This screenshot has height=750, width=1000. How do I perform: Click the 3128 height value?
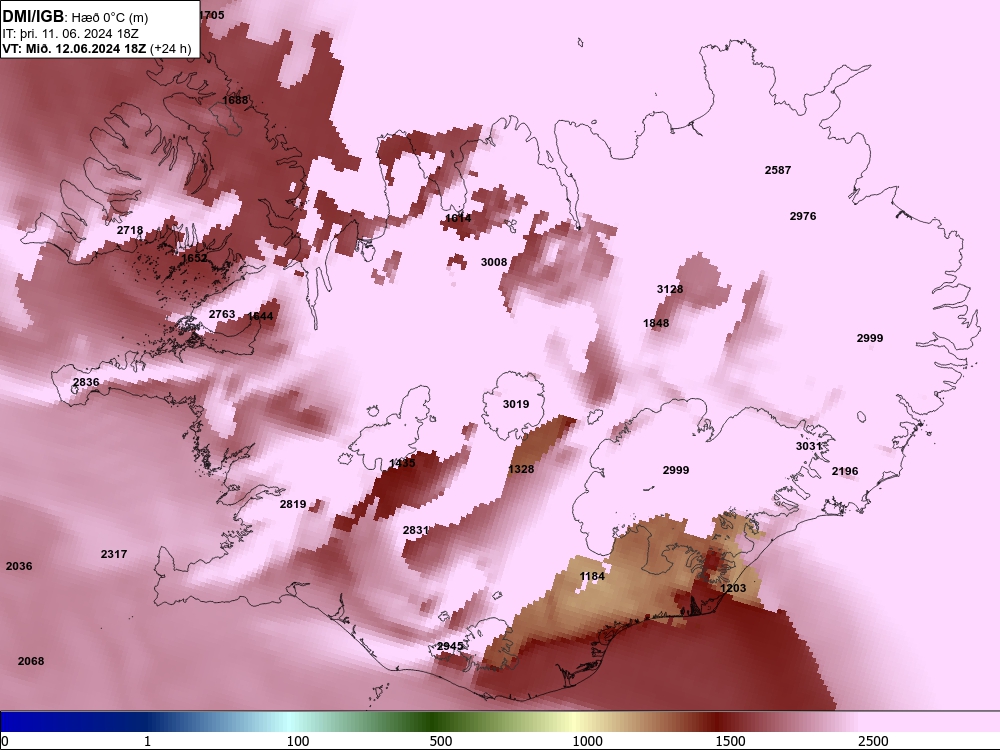pyautogui.click(x=670, y=290)
